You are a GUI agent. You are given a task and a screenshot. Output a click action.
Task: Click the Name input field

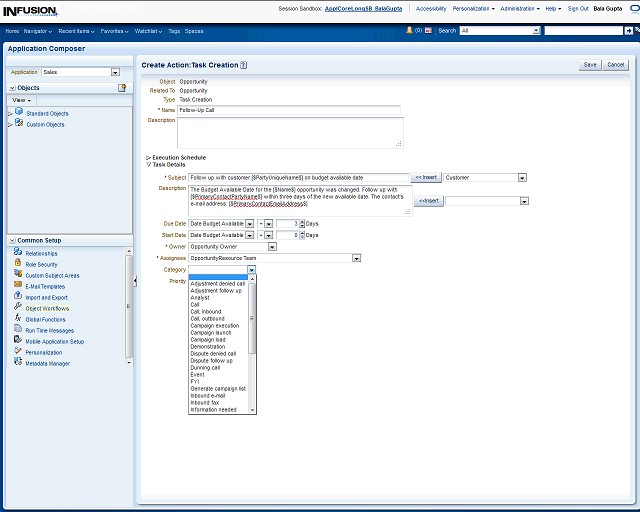pyautogui.click(x=289, y=110)
